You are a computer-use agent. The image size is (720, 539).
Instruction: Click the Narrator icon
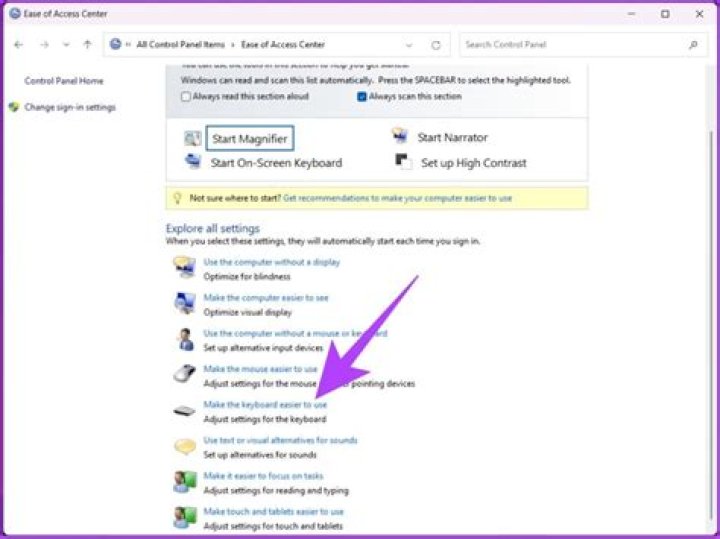click(400, 136)
